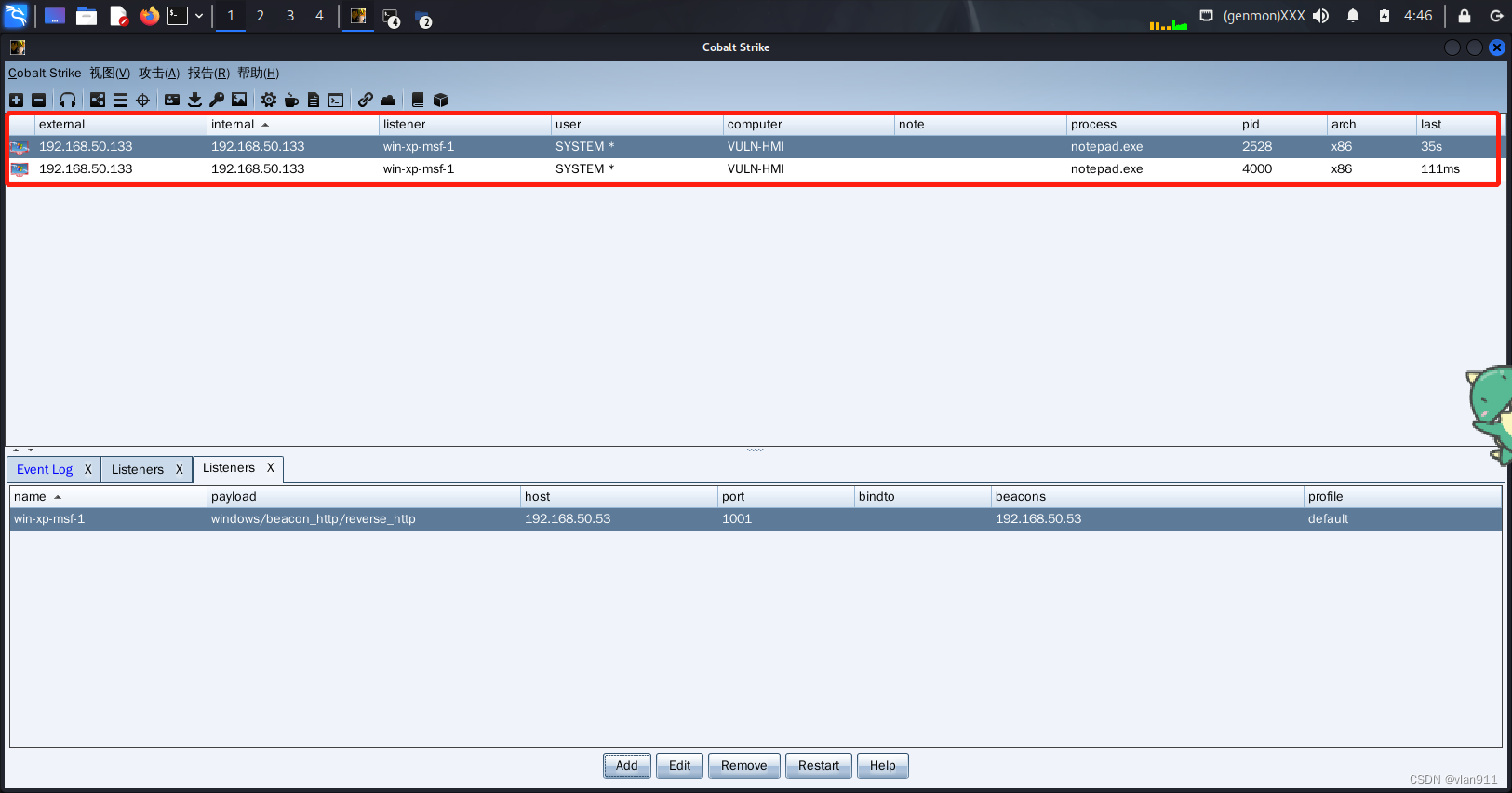Sort listeners by payload column header
The width and height of the screenshot is (1512, 793).
364,497
